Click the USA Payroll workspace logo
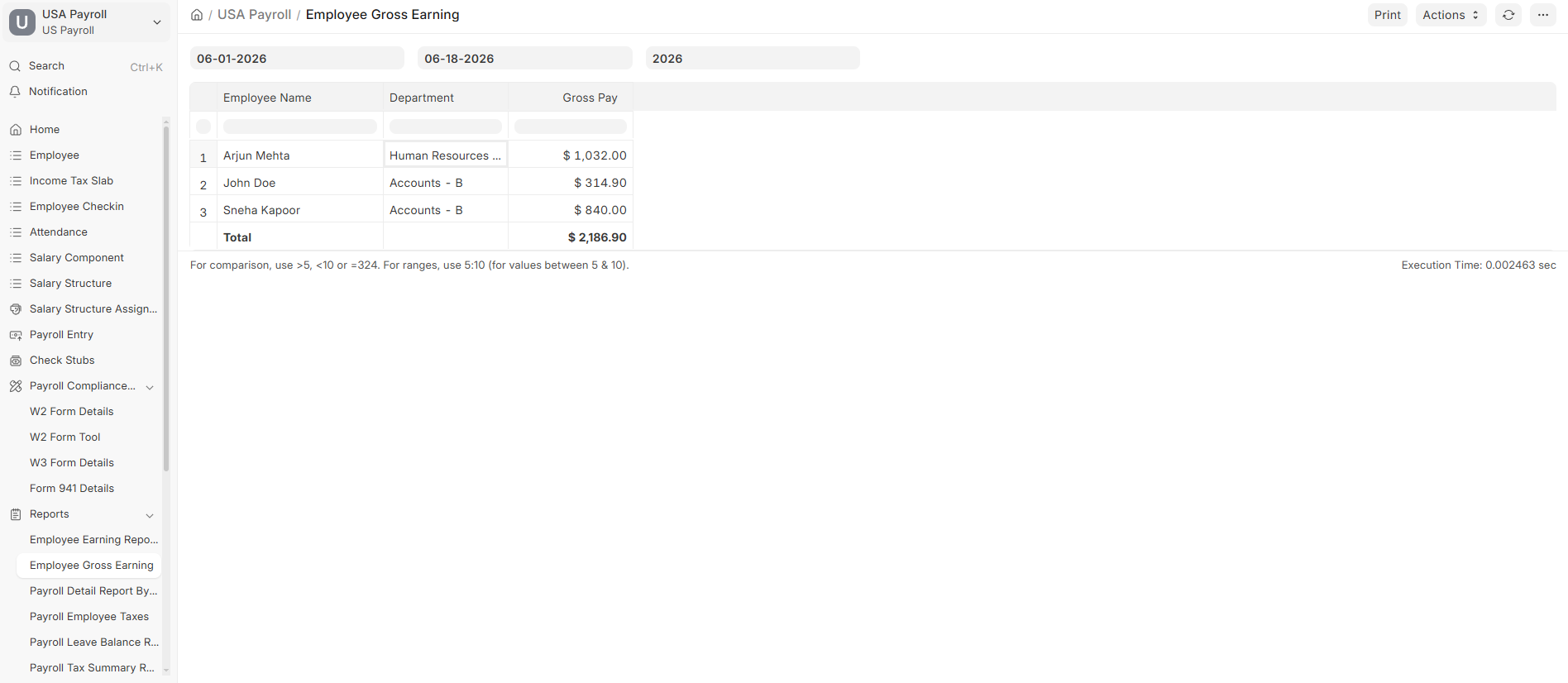Image resolution: width=1568 pixels, height=683 pixels. coord(22,22)
